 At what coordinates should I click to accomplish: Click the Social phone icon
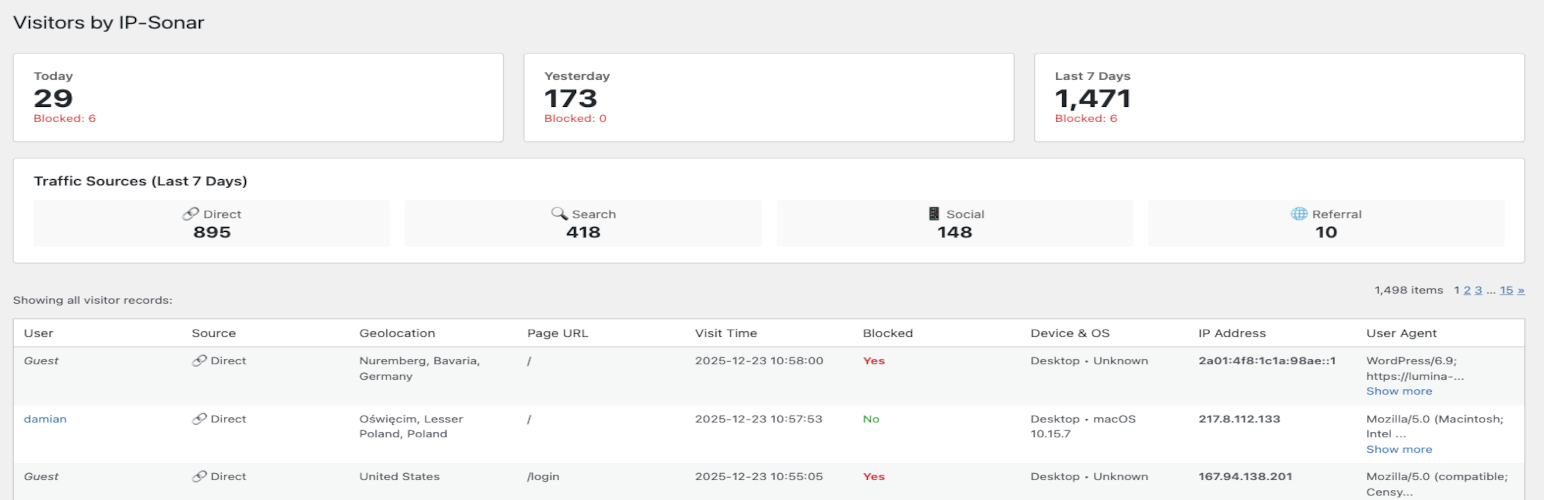click(x=934, y=214)
